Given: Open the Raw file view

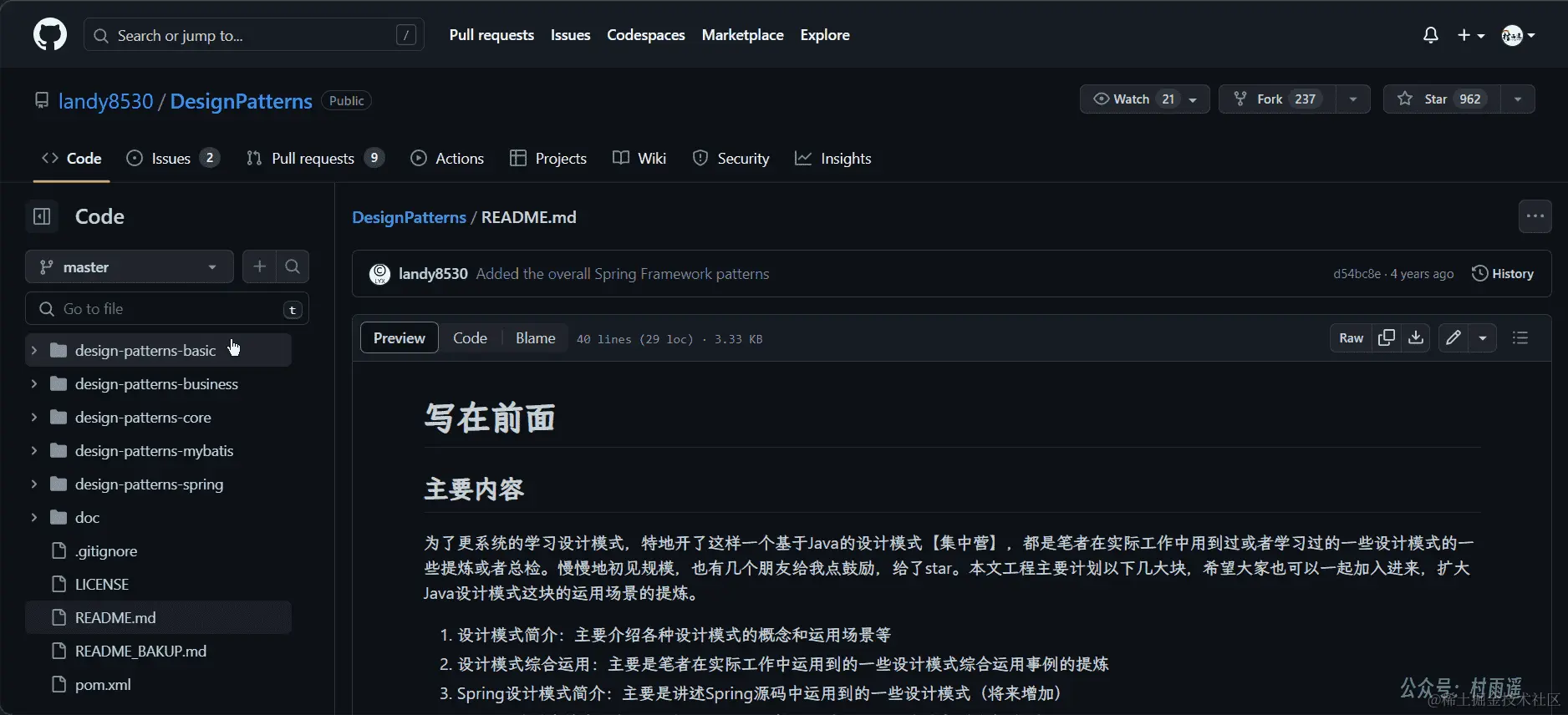Looking at the screenshot, I should tap(1351, 337).
